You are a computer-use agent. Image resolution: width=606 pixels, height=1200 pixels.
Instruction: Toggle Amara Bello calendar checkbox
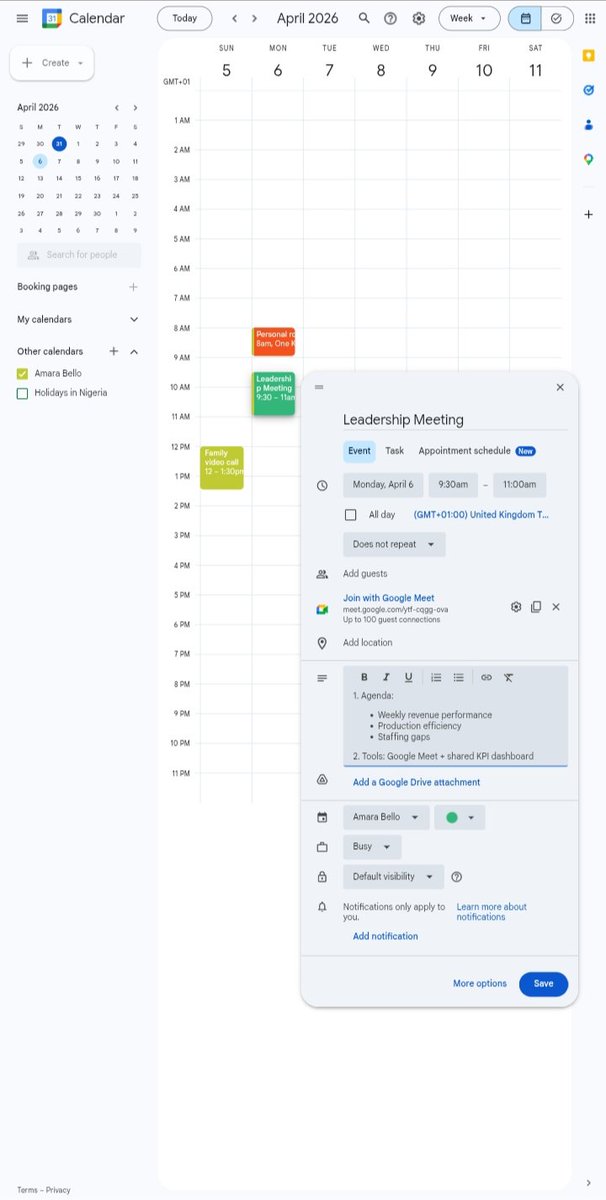click(23, 373)
